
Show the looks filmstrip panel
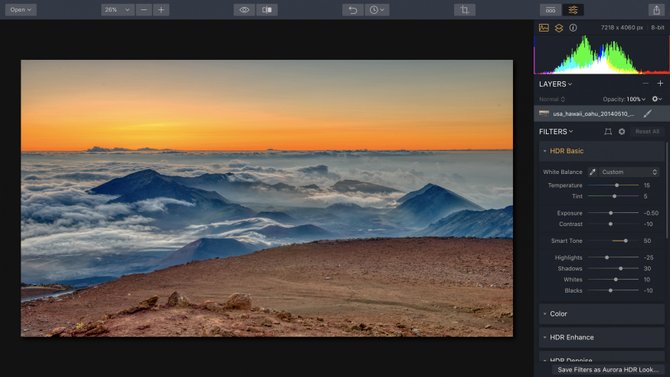[x=551, y=10]
